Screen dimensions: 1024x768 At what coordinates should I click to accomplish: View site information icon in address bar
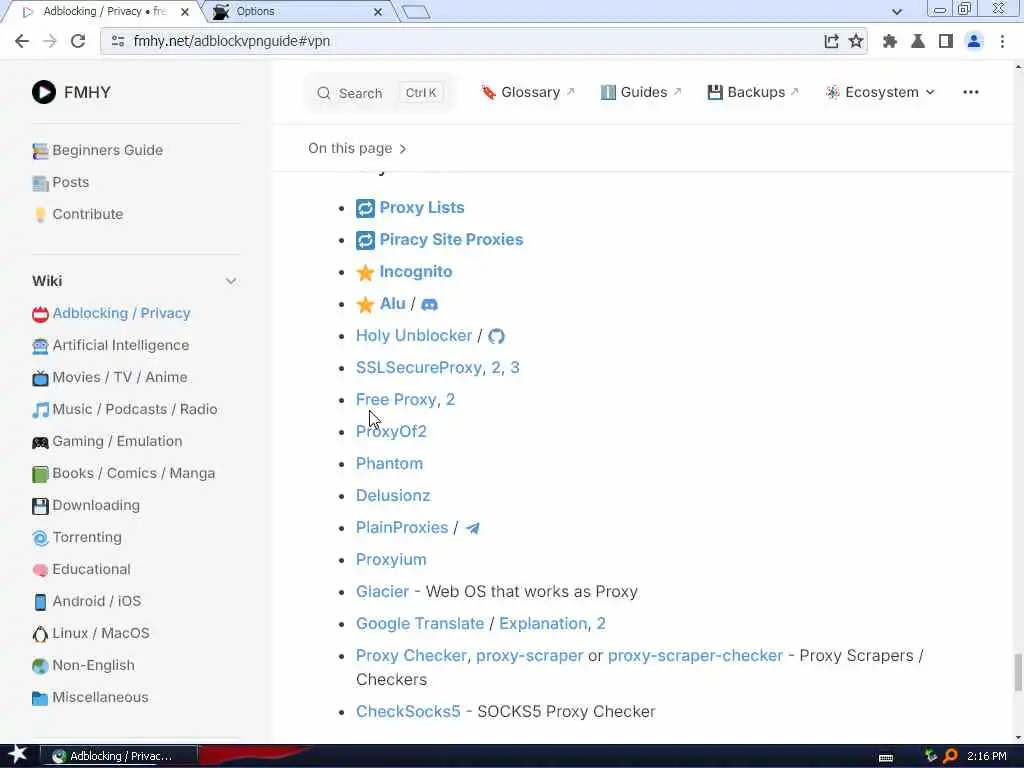[x=118, y=41]
